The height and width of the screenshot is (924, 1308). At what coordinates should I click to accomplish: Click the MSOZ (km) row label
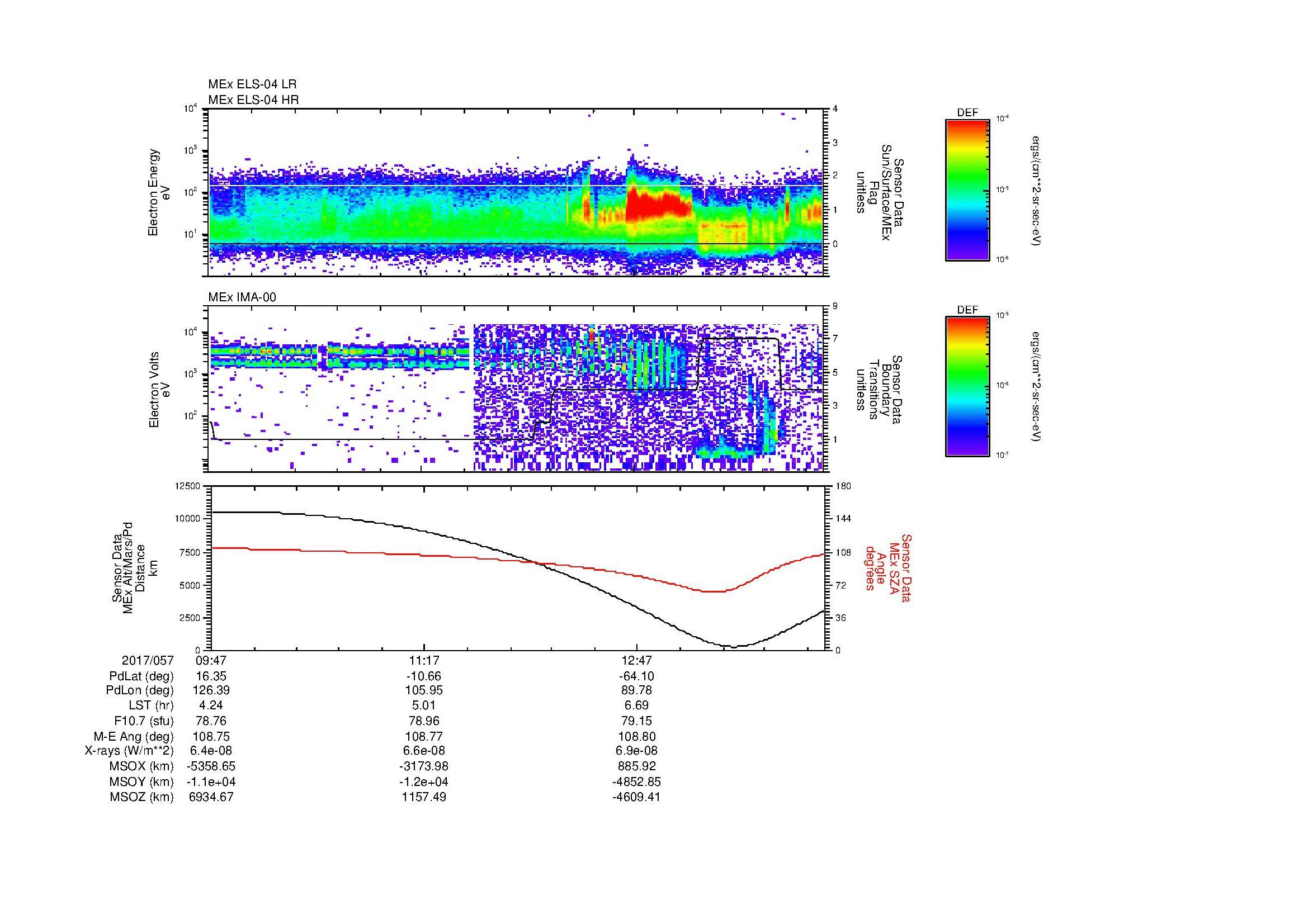click(141, 797)
